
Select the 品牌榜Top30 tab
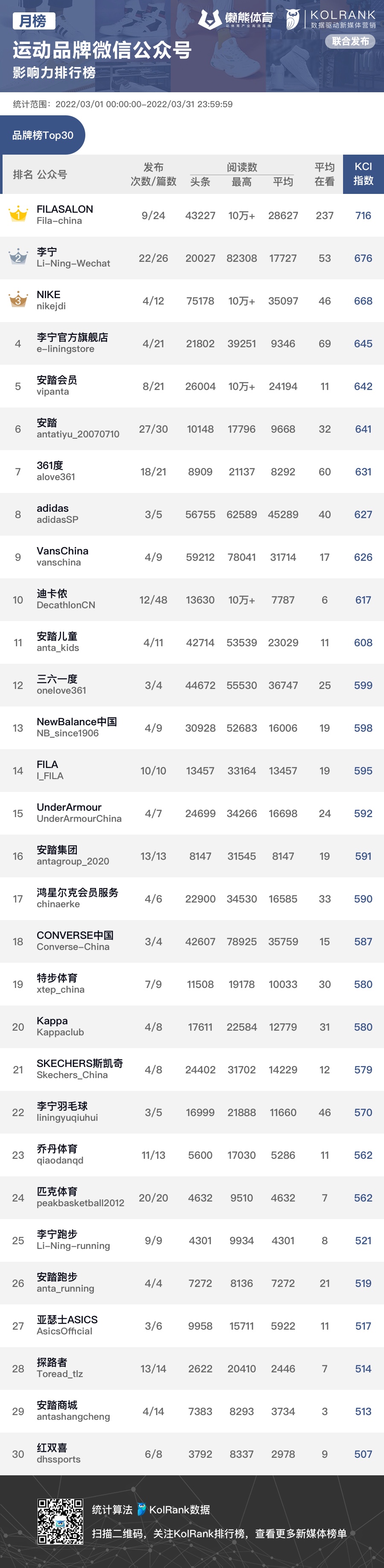pyautogui.click(x=43, y=135)
